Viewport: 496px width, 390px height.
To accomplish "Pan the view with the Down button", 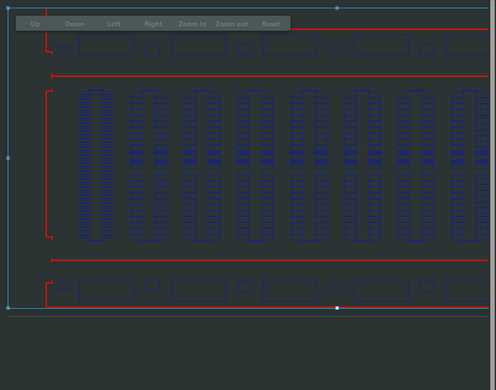I will click(75, 24).
